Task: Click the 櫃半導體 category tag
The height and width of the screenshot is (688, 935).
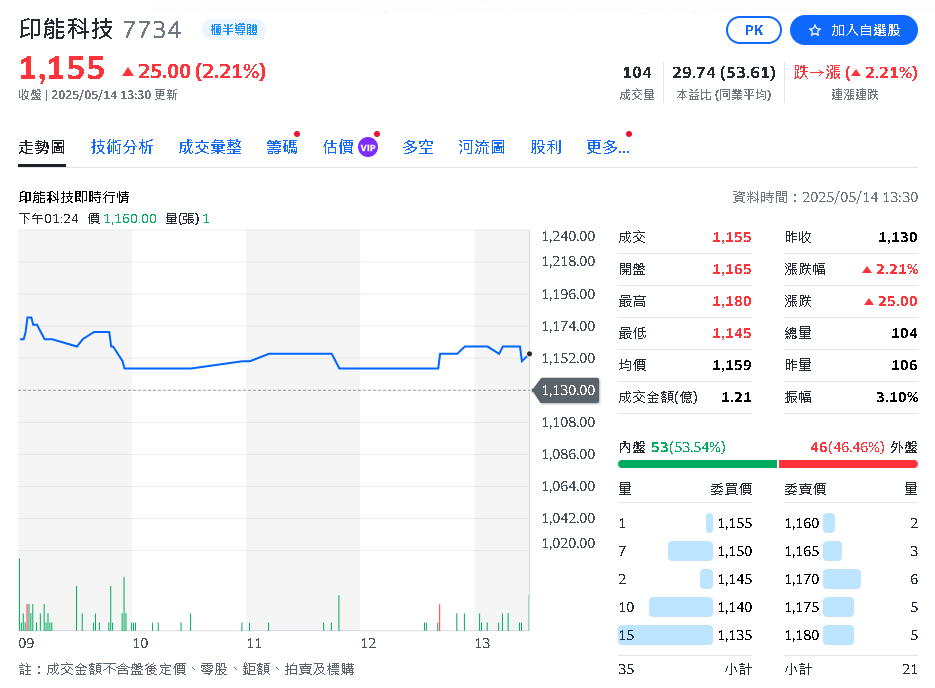Action: [234, 30]
